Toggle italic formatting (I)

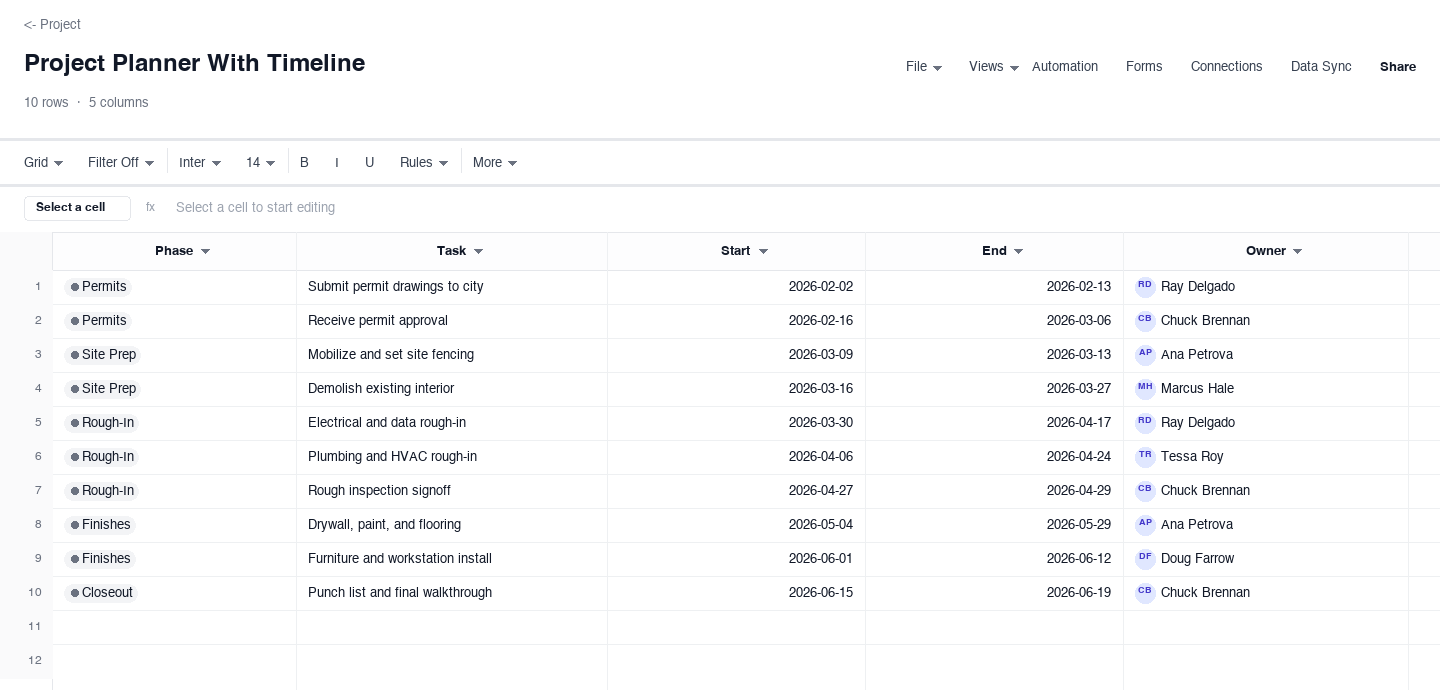tap(337, 162)
